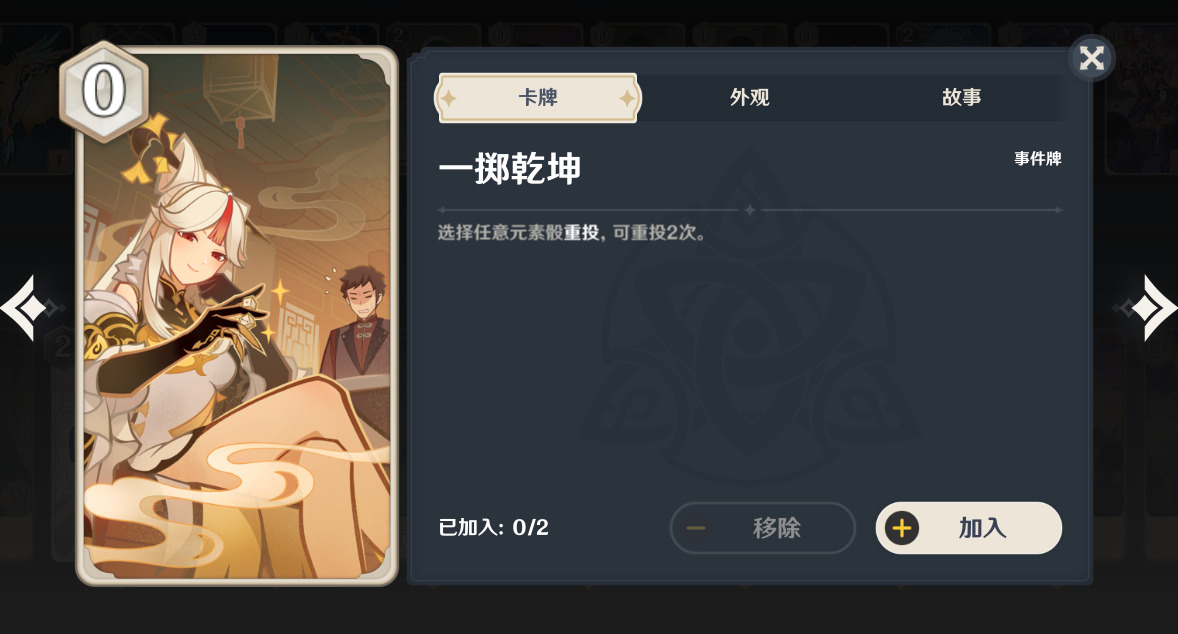1178x634 pixels.
Task: Click the highlighted 重投 keyword
Action: (x=581, y=233)
